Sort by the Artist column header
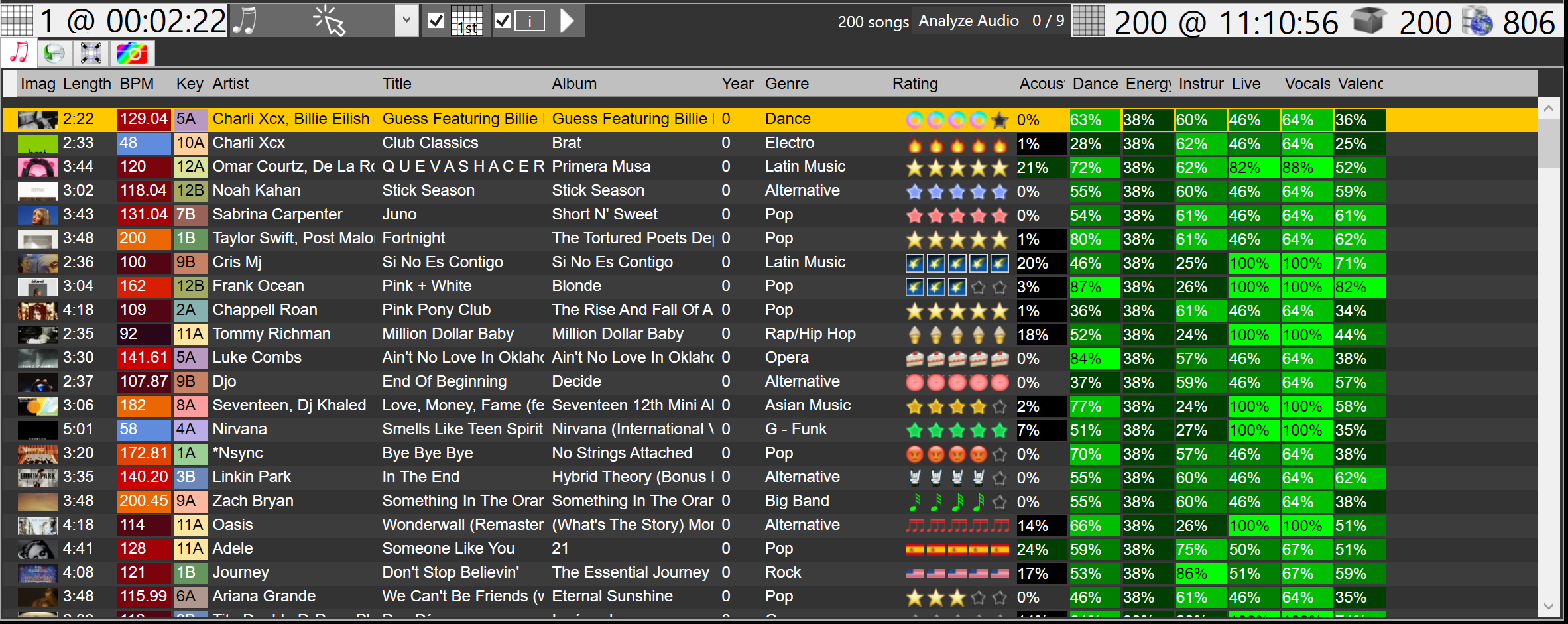 click(x=231, y=84)
